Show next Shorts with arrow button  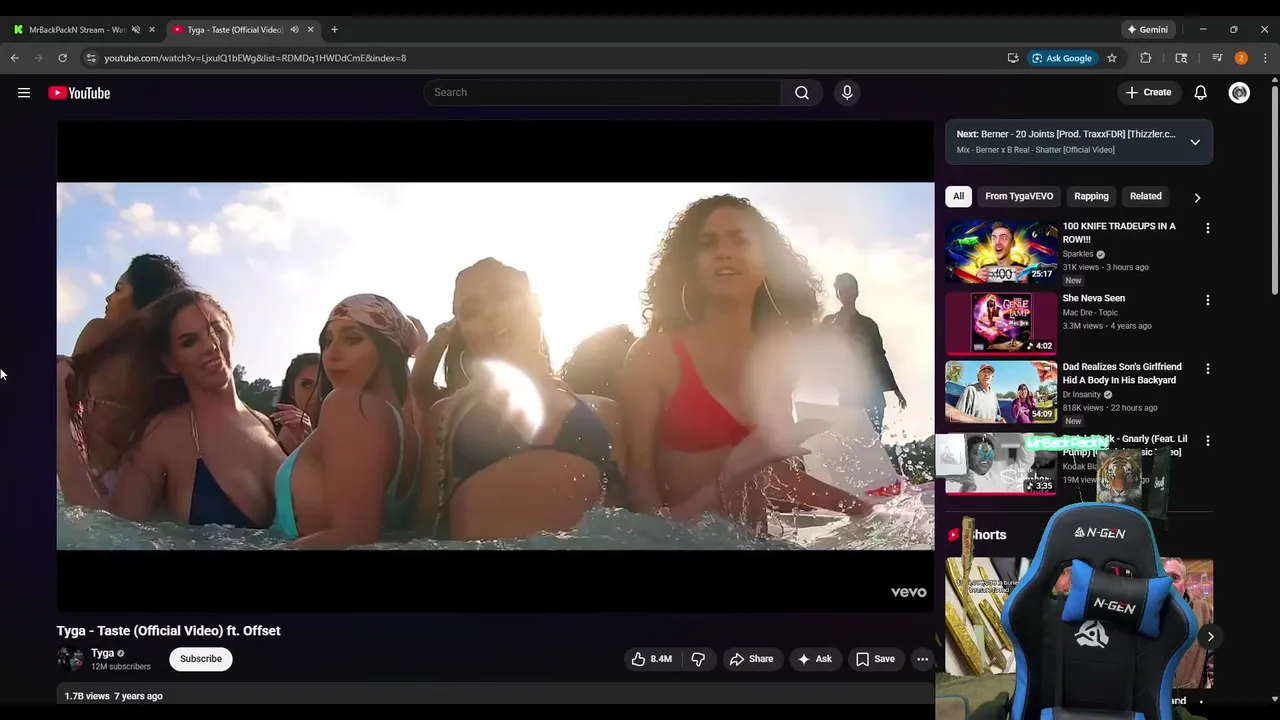click(1210, 637)
